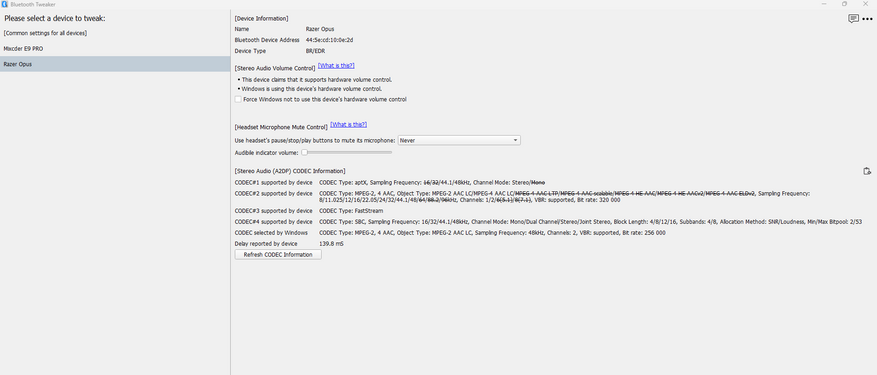The height and width of the screenshot is (375, 877).
Task: Adjust the Audible indicator volume slider
Action: (347, 152)
